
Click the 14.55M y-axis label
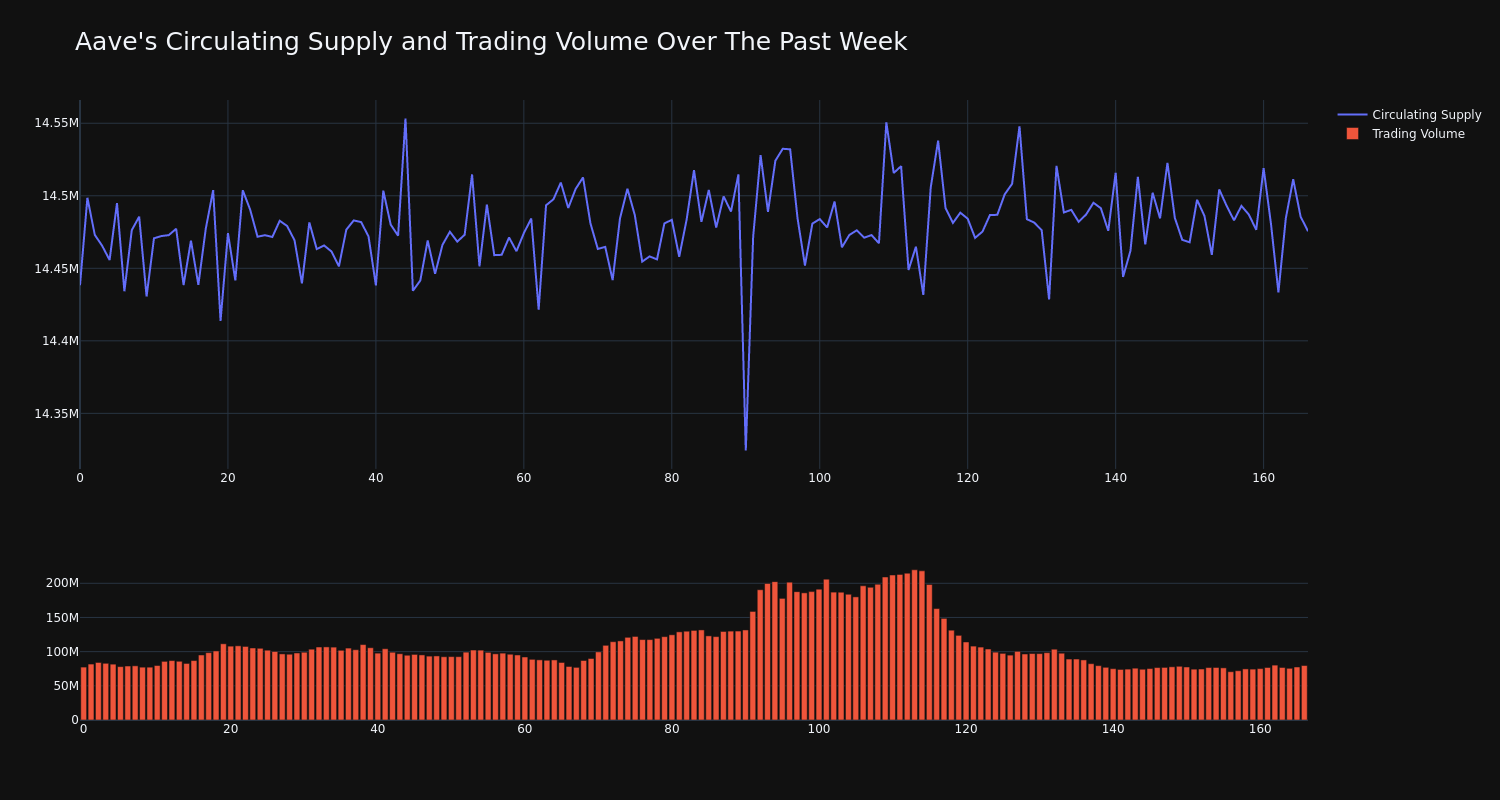pyautogui.click(x=56, y=123)
